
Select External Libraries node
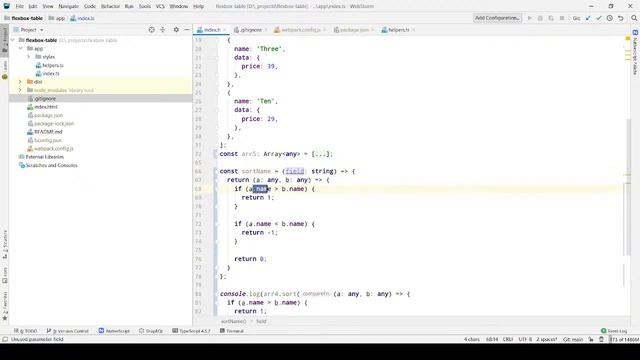[x=41, y=157]
